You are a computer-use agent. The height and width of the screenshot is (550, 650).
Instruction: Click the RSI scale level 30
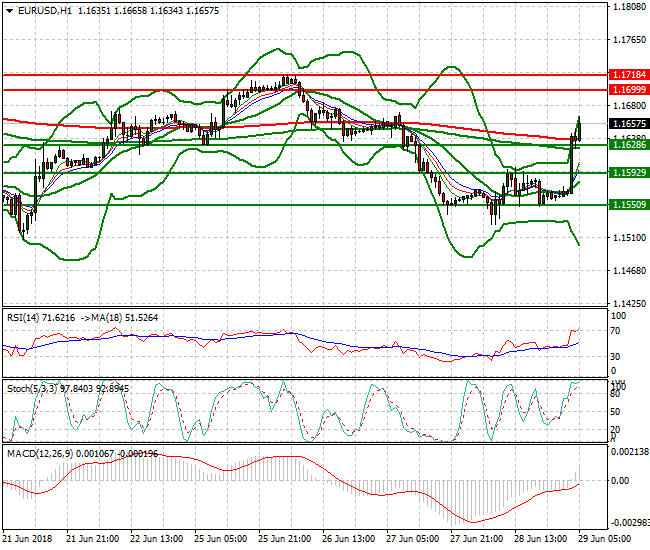coord(616,356)
